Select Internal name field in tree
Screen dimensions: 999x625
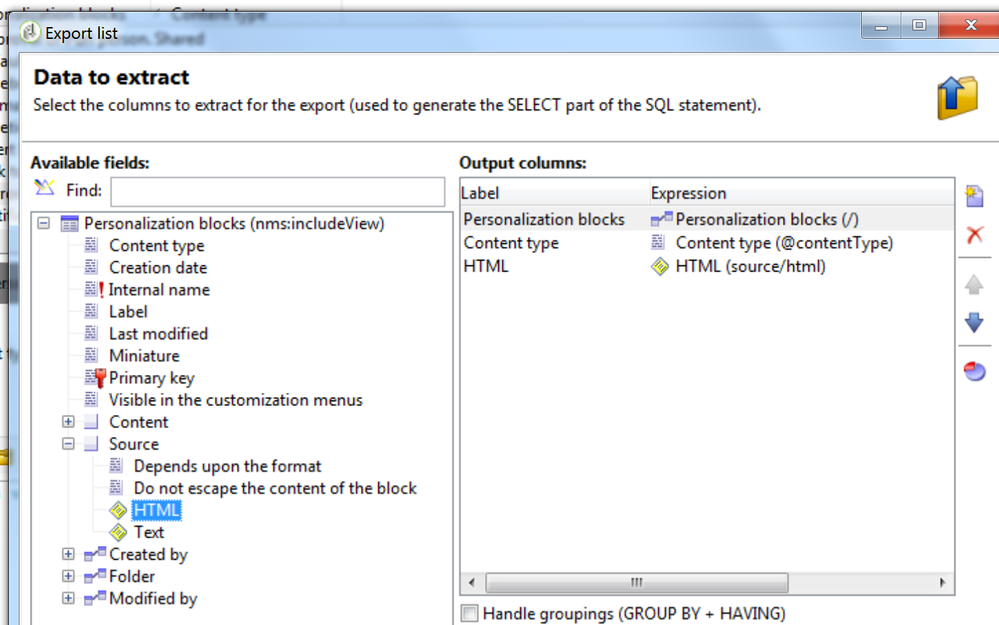coord(159,290)
